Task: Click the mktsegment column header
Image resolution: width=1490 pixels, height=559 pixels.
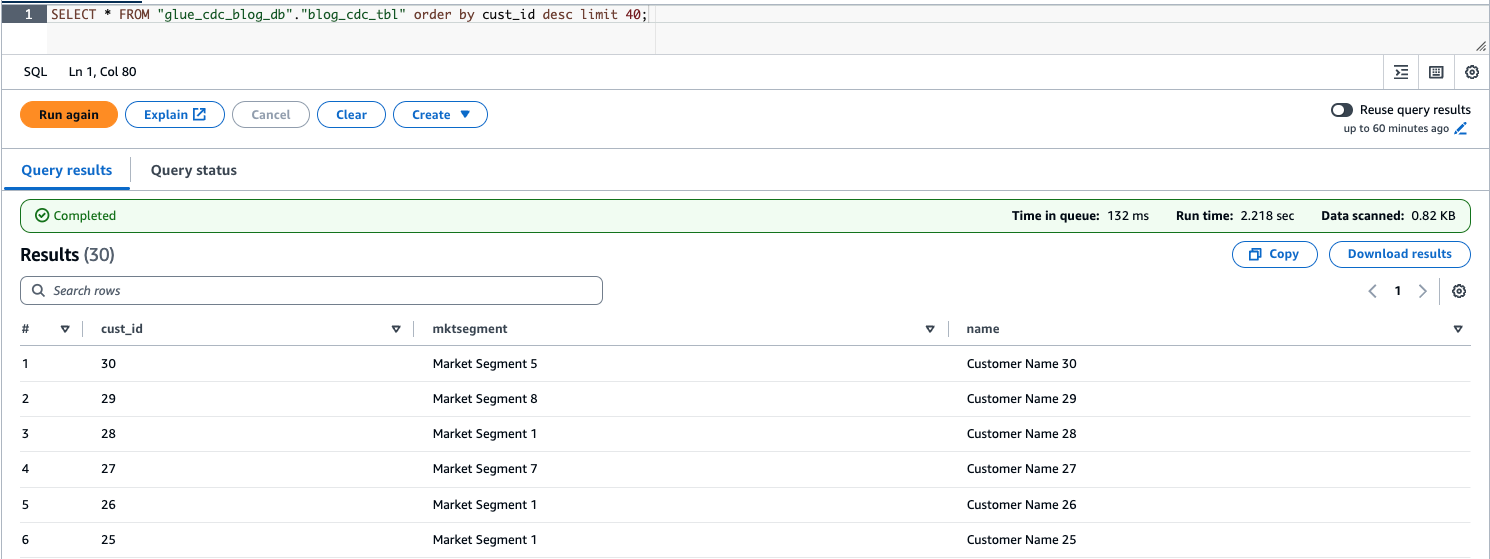Action: (x=470, y=329)
